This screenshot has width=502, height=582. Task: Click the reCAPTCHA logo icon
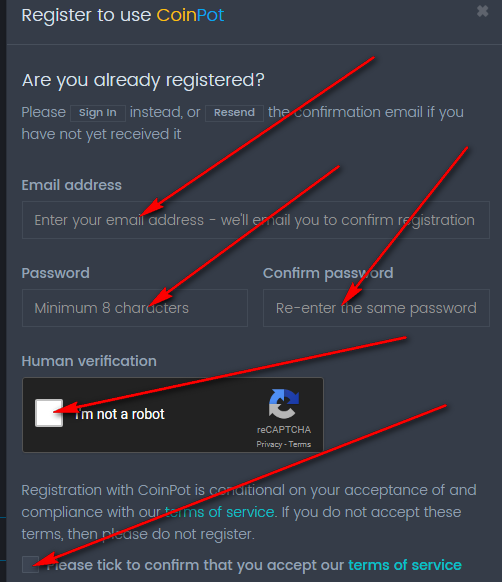tap(284, 404)
